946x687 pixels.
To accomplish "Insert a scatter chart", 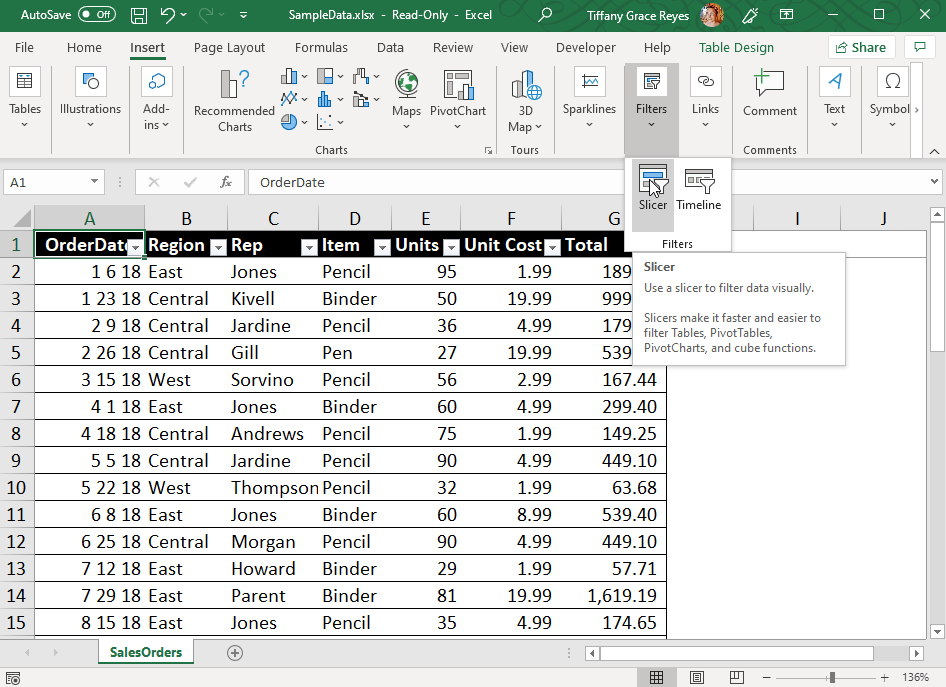I will pos(324,122).
